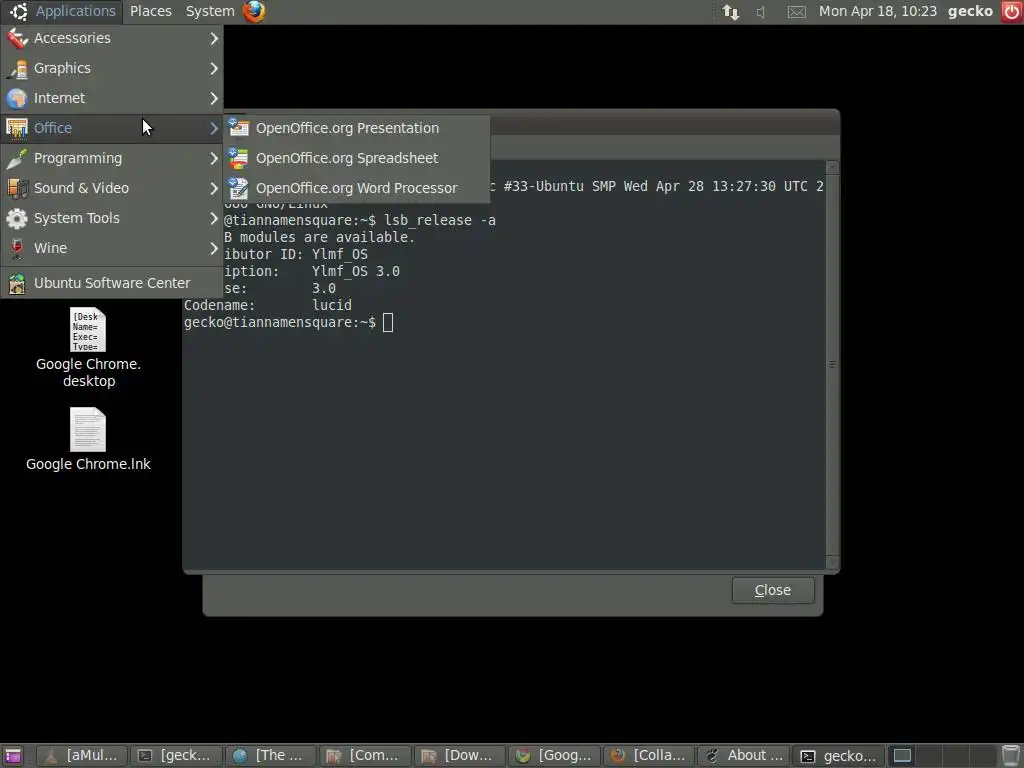
Task: Click the System Tools gear icon
Action: 17,218
